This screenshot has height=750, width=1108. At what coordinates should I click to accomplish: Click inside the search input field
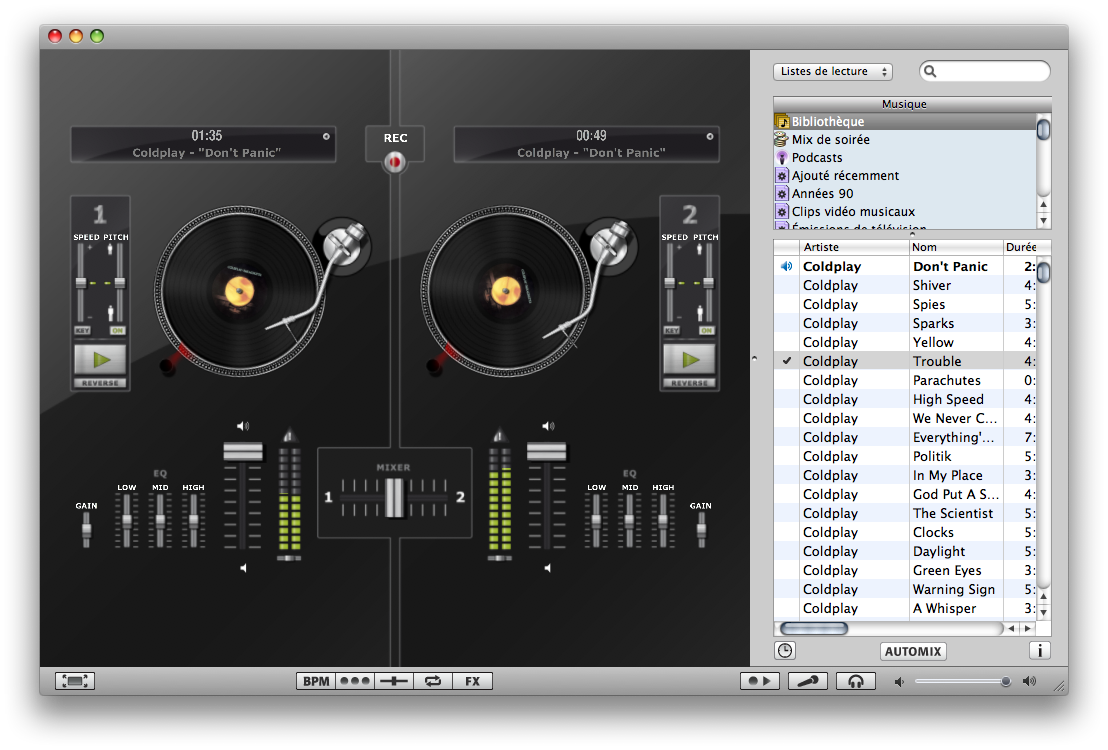click(x=984, y=71)
